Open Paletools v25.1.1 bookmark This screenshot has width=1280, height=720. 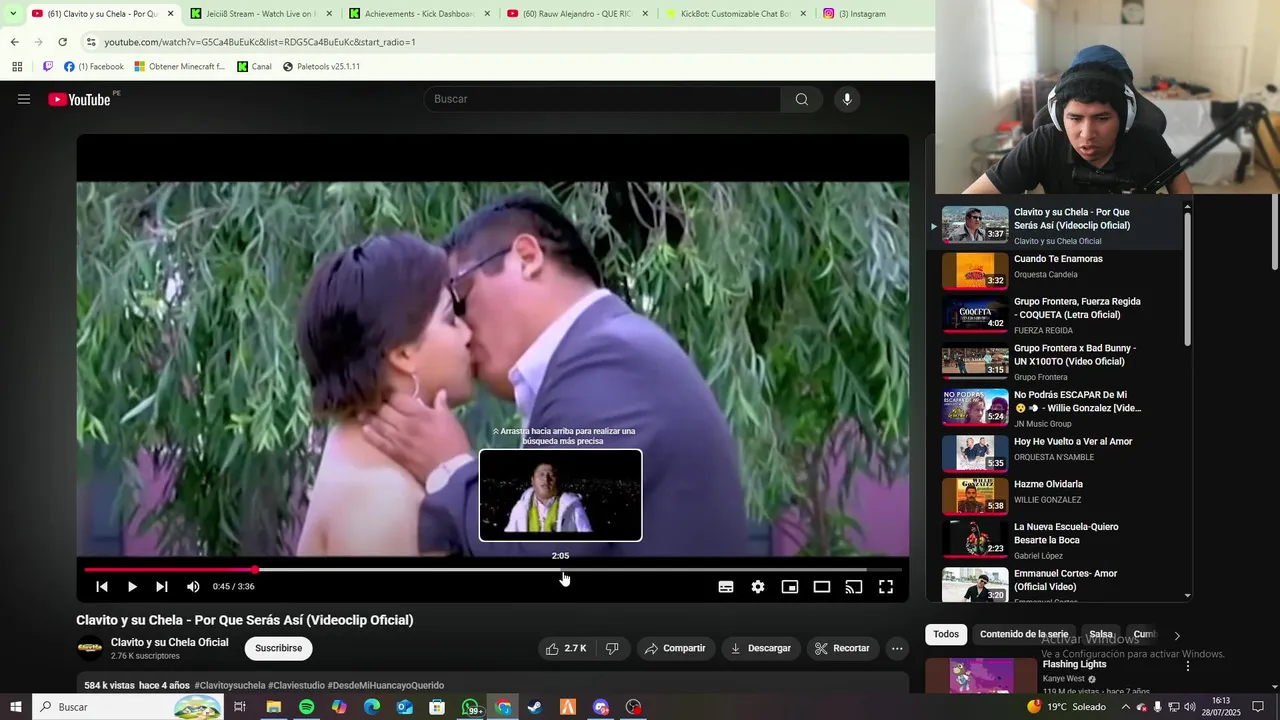[x=321, y=67]
